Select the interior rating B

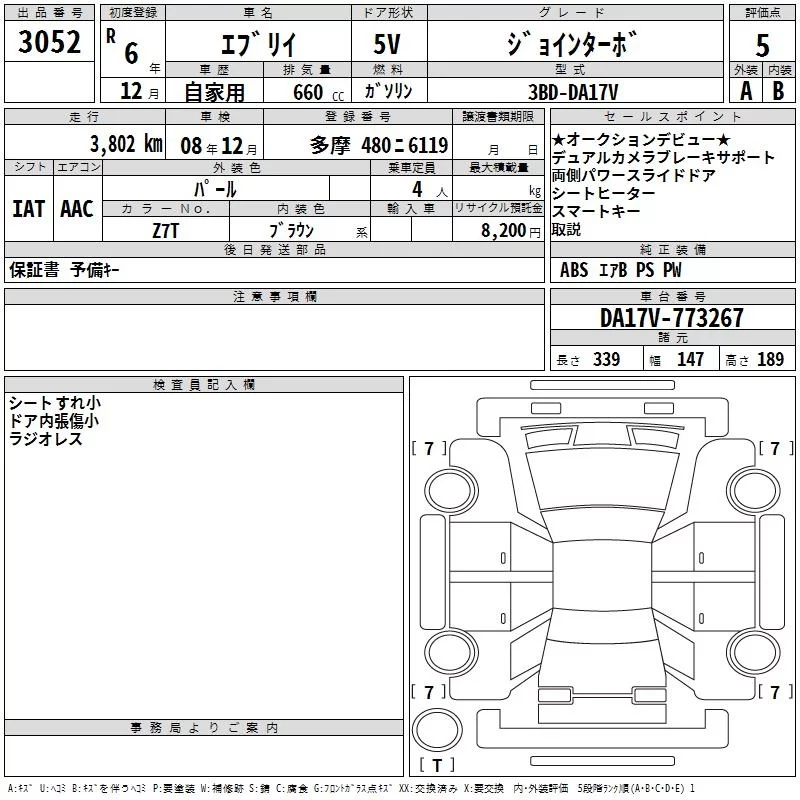pos(778,91)
